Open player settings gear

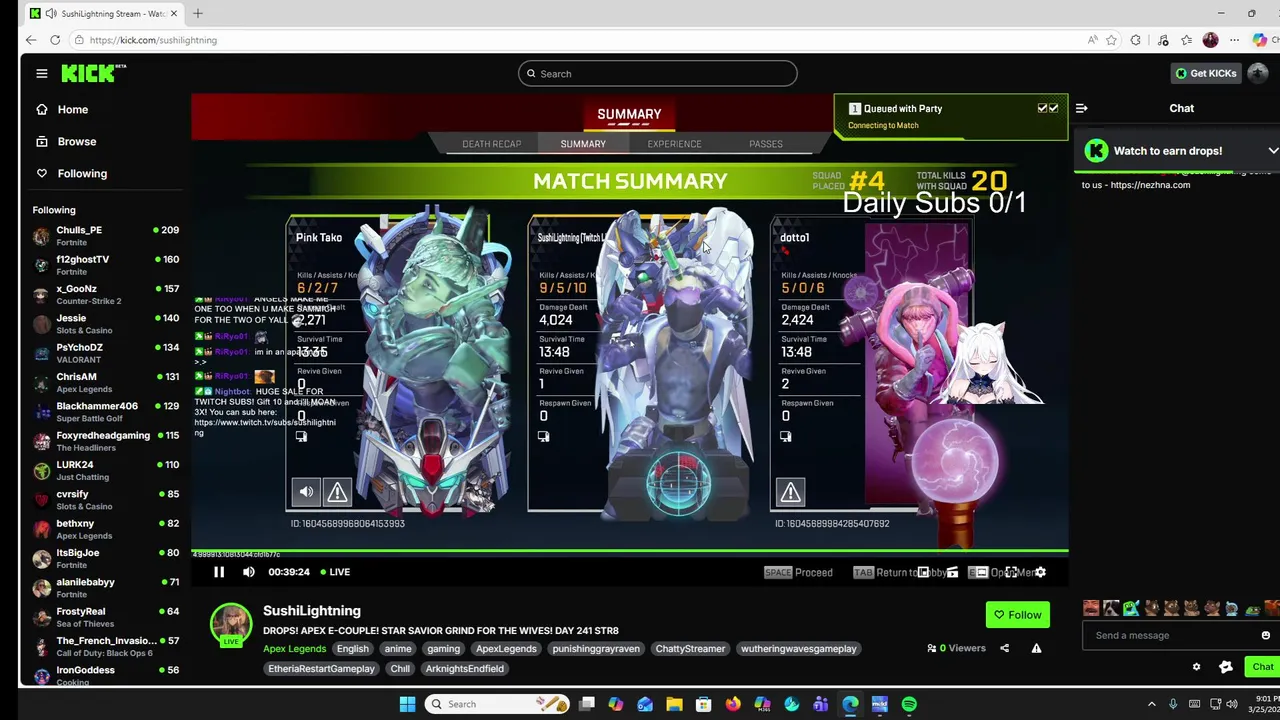coord(1041,572)
